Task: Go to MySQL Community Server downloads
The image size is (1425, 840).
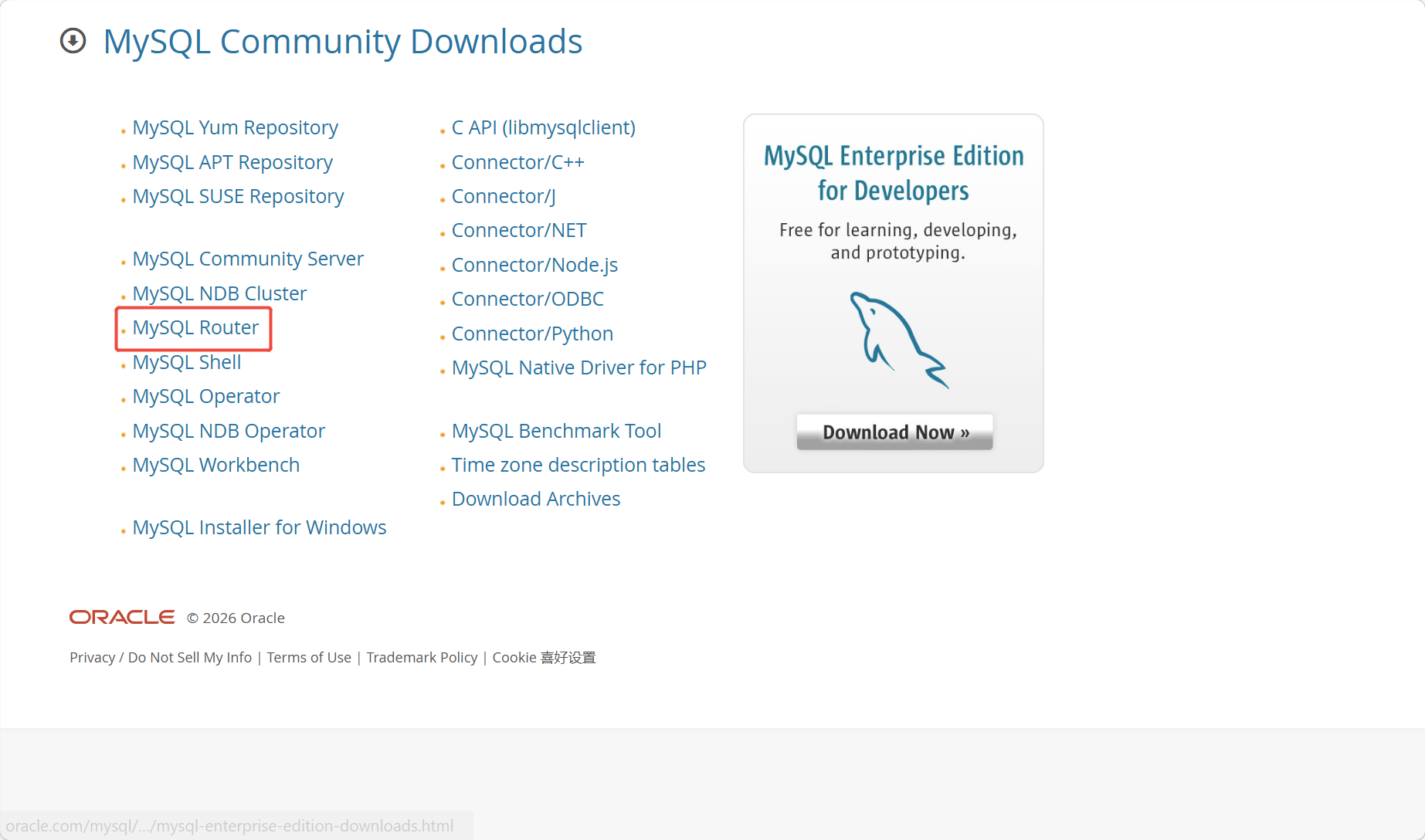Action: click(248, 259)
